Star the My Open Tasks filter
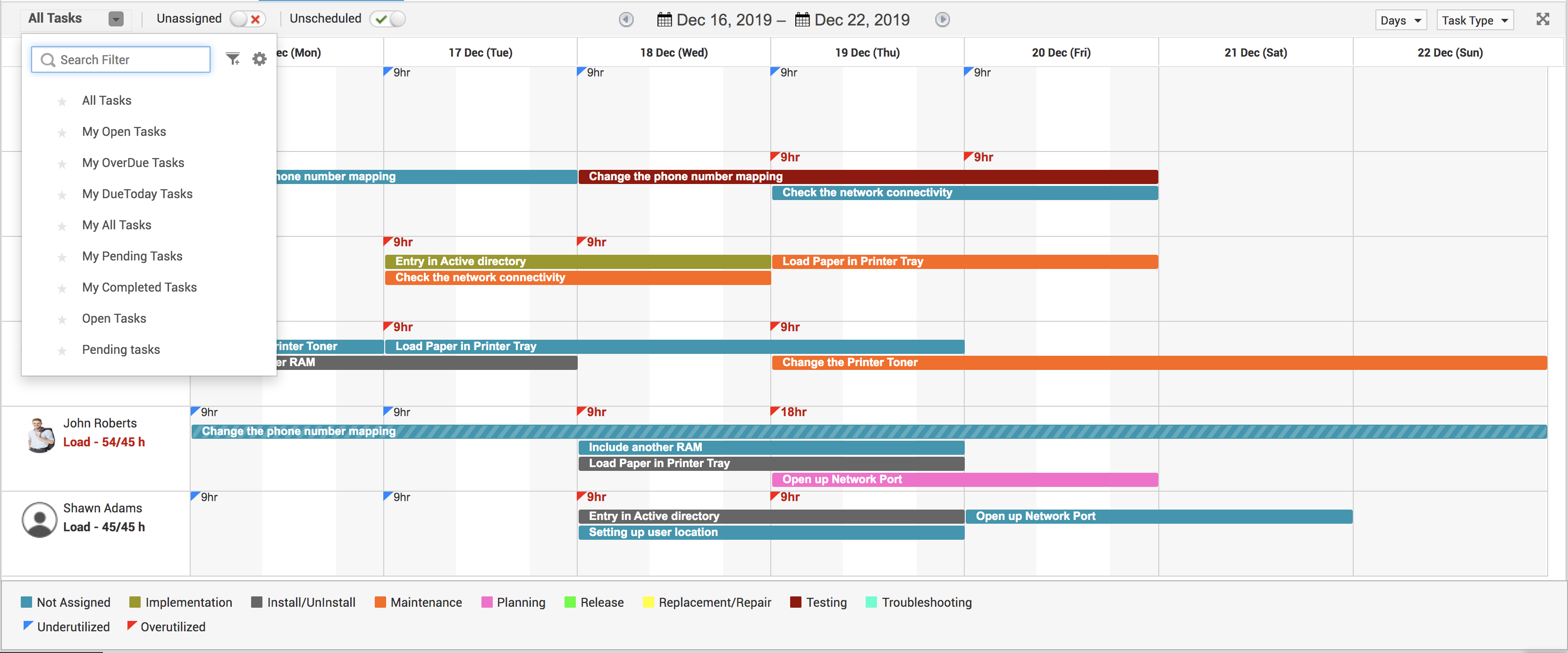The width and height of the screenshot is (1568, 653). point(61,132)
